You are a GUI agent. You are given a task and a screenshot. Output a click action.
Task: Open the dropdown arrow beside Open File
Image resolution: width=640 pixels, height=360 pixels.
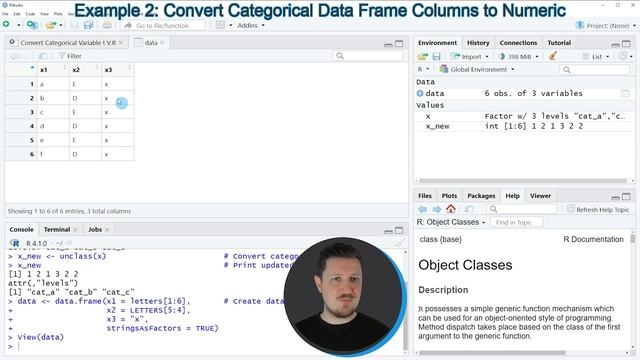(x=61, y=25)
